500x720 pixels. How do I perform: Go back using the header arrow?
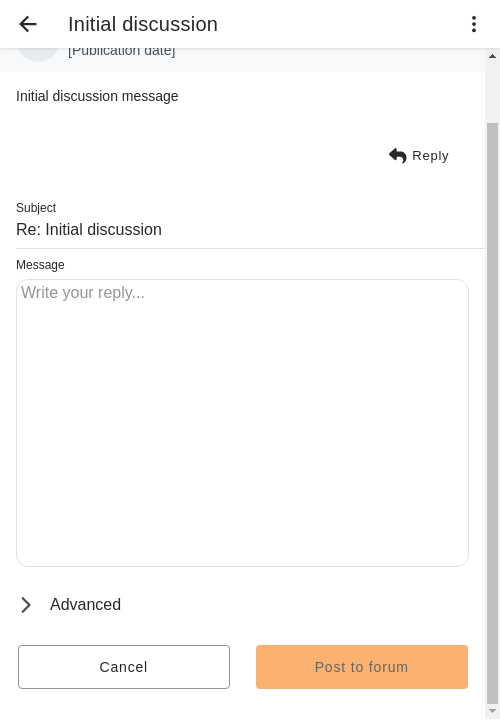(x=28, y=24)
